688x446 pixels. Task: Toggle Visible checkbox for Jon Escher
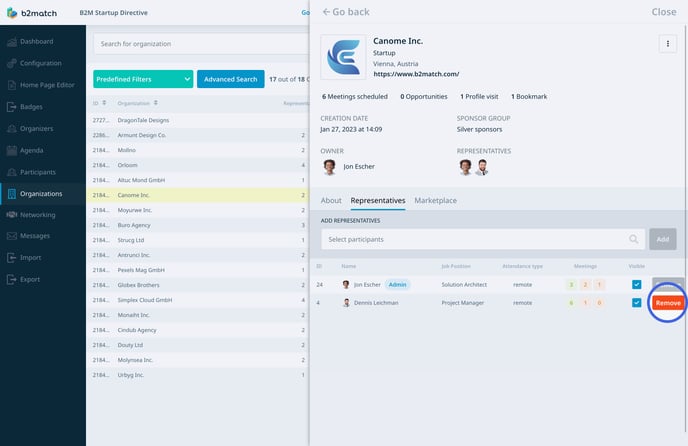[636, 284]
